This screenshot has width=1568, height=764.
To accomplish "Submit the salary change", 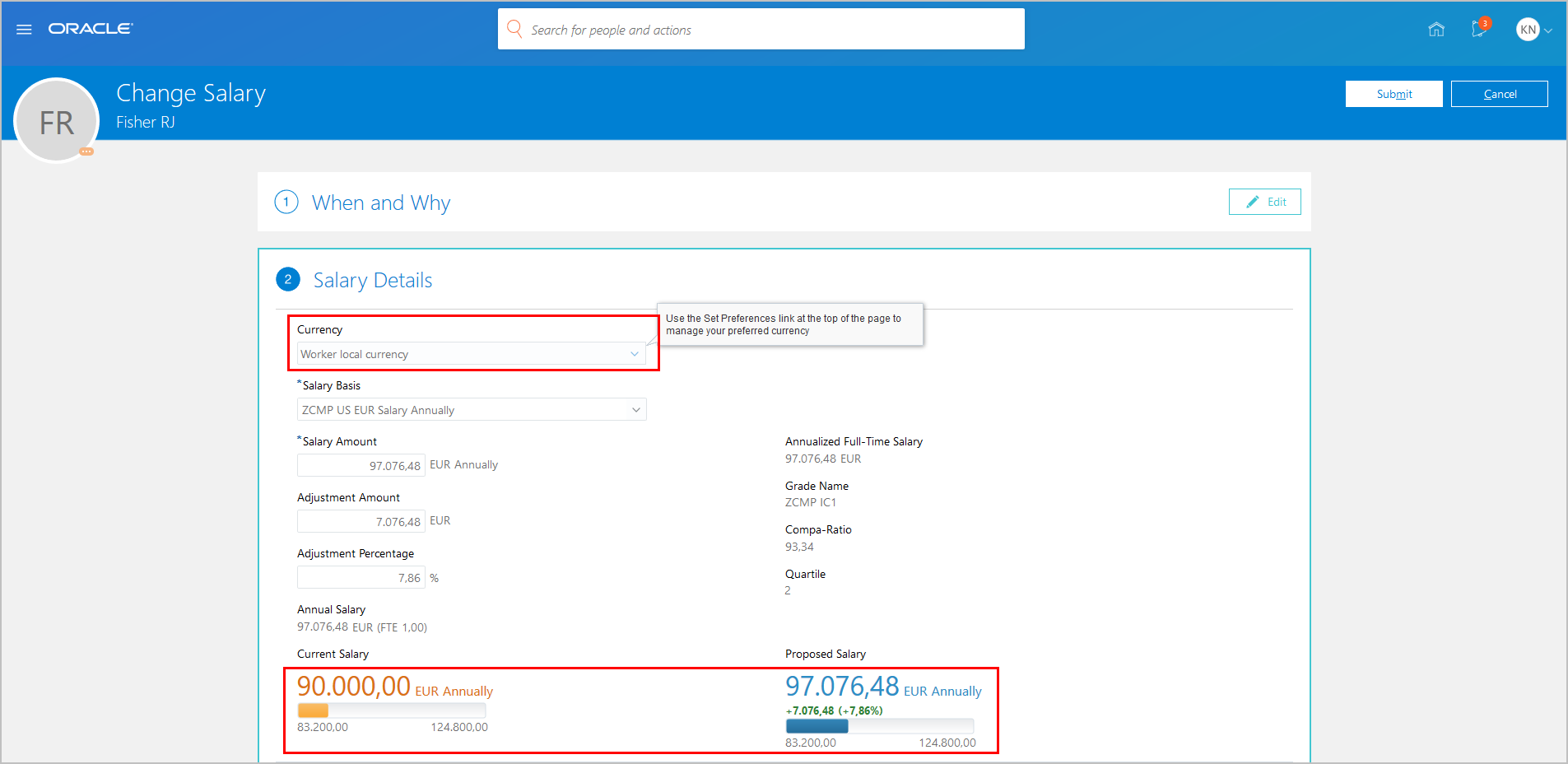I will 1394,94.
